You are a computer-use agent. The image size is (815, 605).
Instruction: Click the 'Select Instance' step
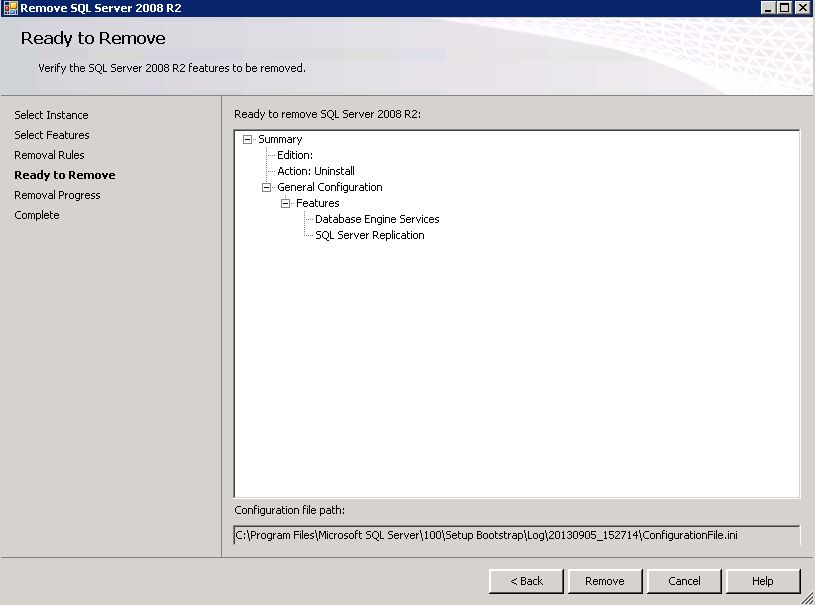click(51, 115)
